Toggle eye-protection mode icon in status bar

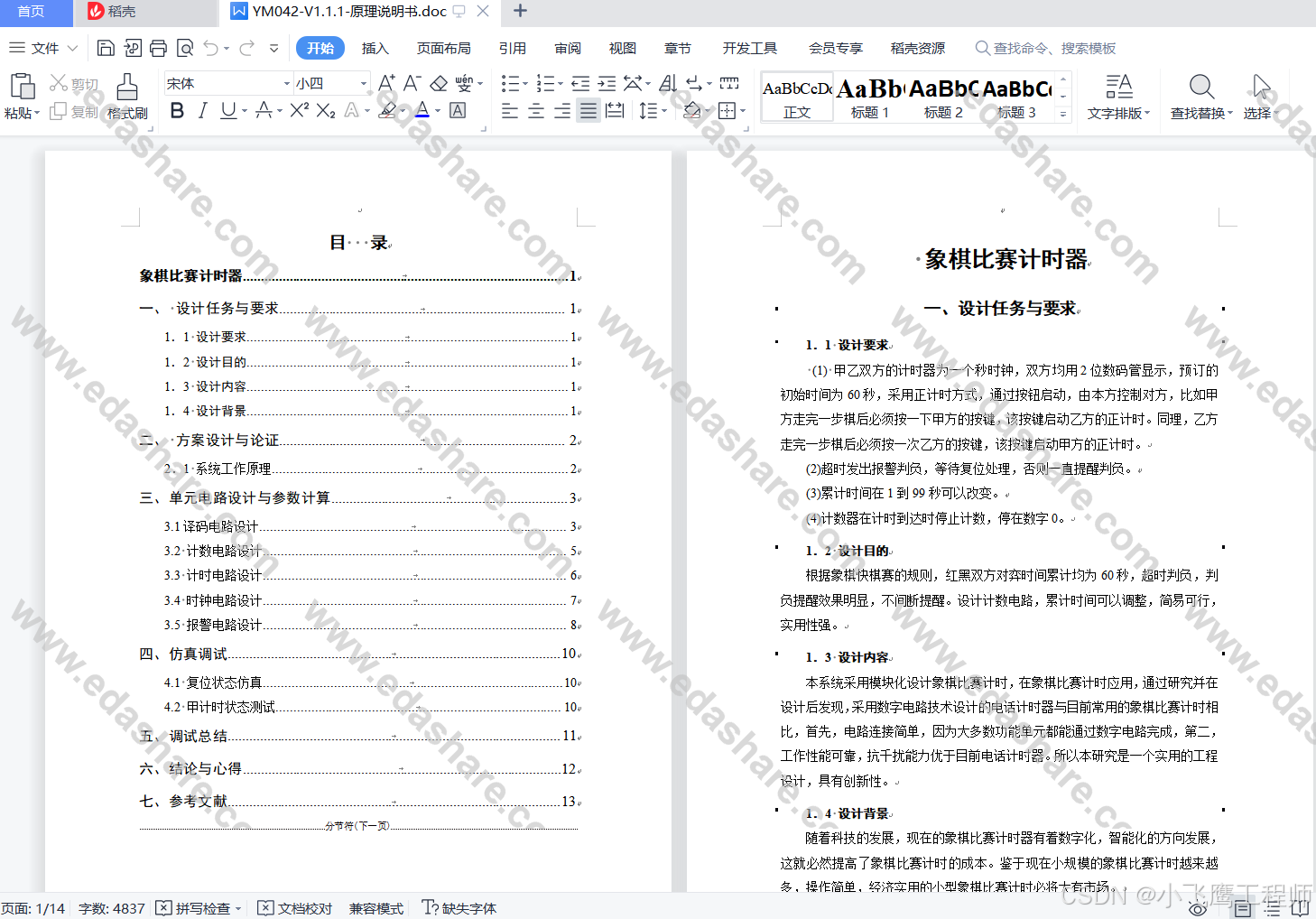[x=1197, y=908]
